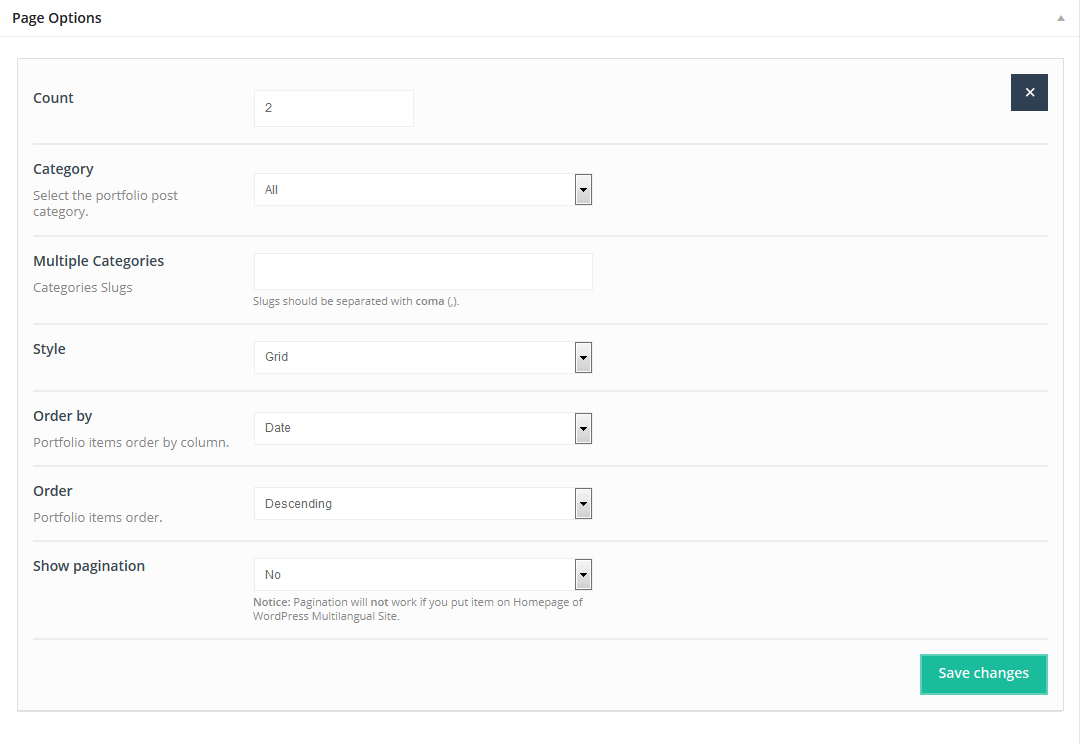Click the Page Options header title
Viewport: 1080px width, 744px height.
point(57,18)
